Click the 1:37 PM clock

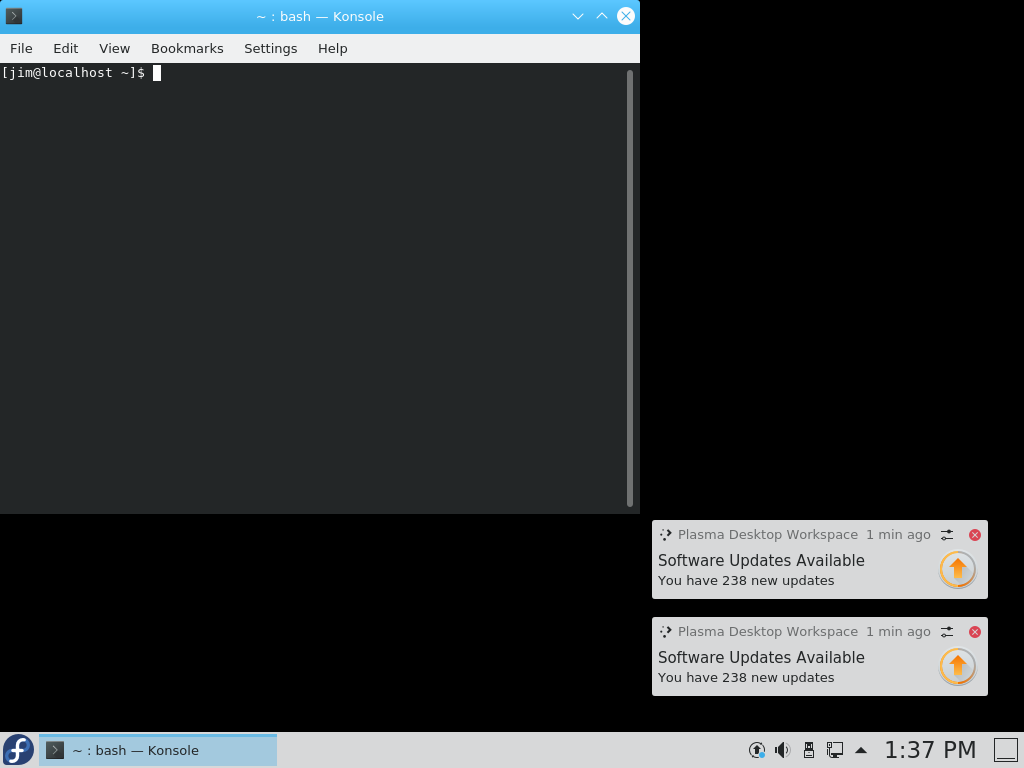point(930,750)
